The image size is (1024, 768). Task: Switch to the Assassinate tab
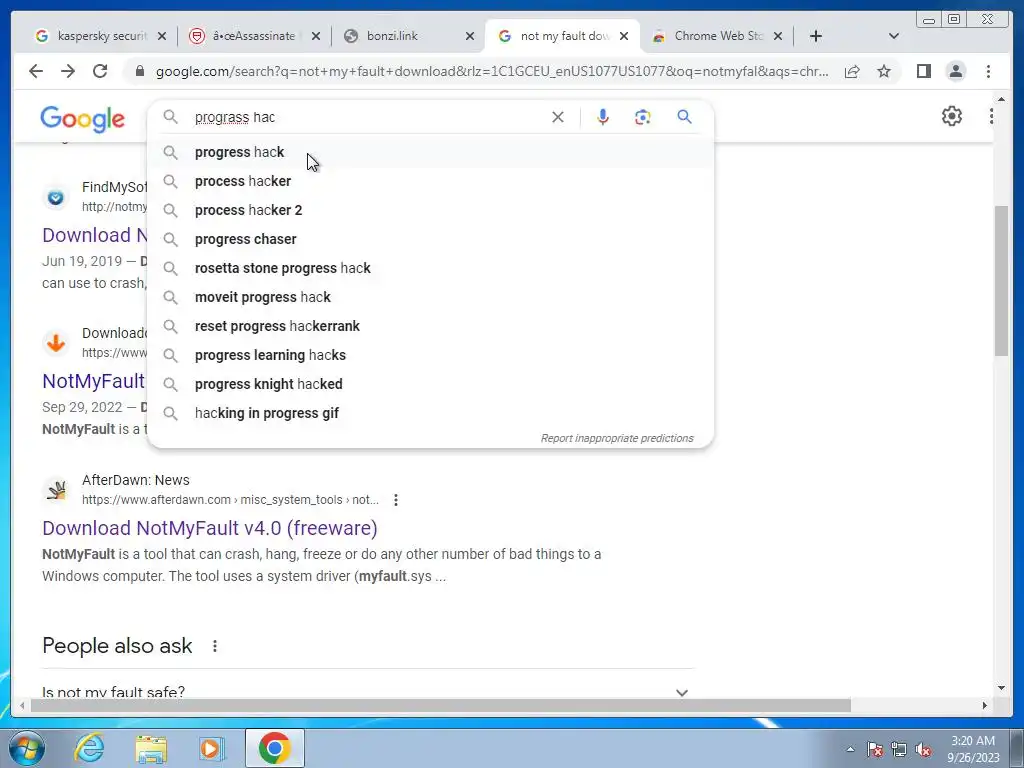pyautogui.click(x=253, y=36)
